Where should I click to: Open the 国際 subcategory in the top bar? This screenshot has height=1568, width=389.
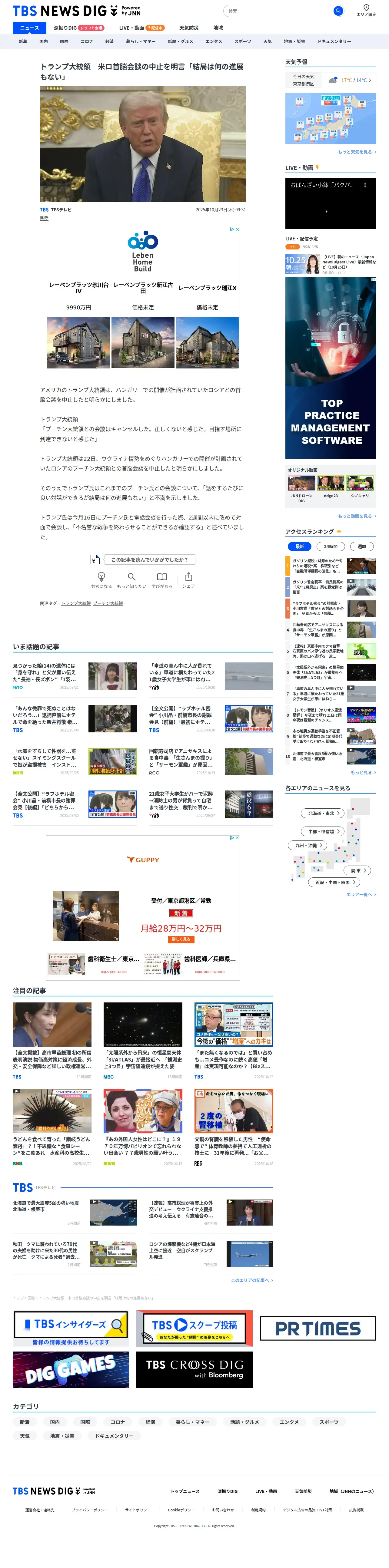[64, 41]
